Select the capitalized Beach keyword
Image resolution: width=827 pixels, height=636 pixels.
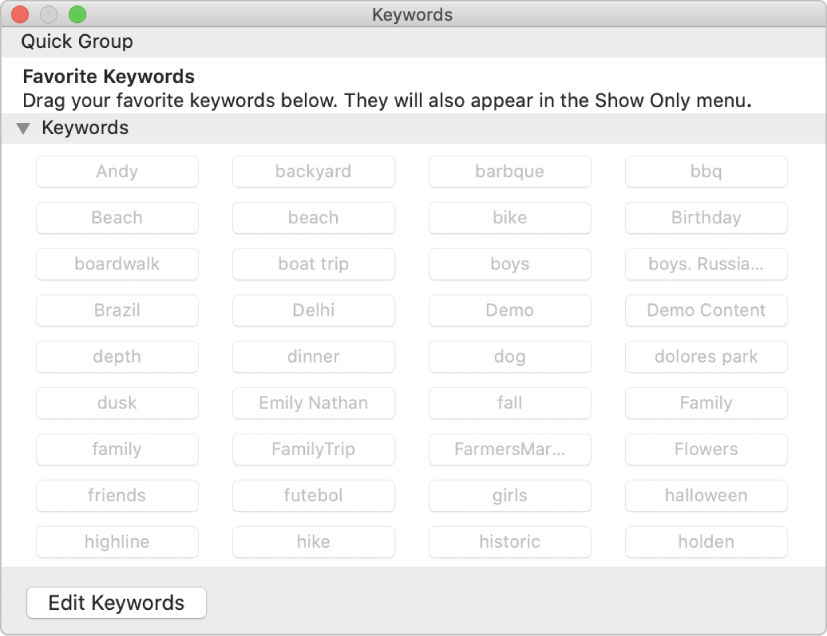tap(117, 218)
